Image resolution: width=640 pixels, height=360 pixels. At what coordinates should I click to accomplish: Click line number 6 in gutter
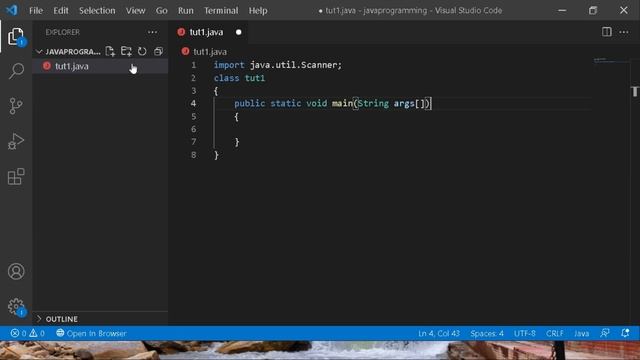coord(193,129)
